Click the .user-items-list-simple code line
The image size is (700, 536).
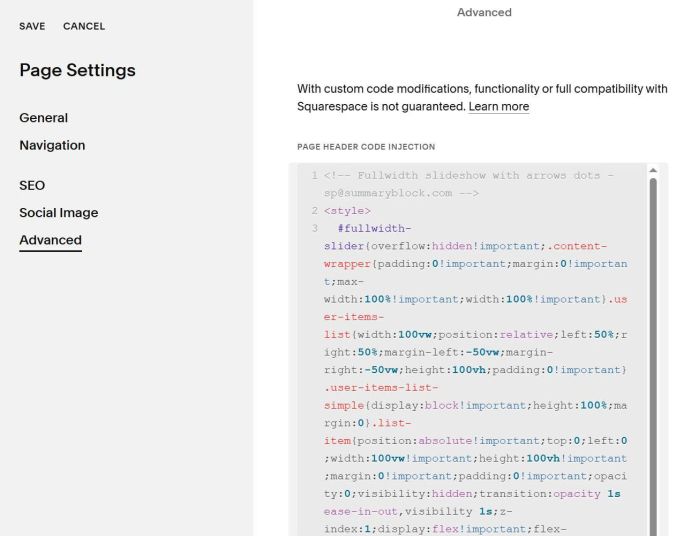click(381, 387)
